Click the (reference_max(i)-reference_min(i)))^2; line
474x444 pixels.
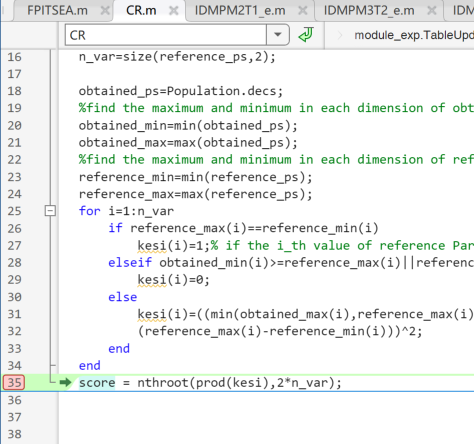point(280,331)
